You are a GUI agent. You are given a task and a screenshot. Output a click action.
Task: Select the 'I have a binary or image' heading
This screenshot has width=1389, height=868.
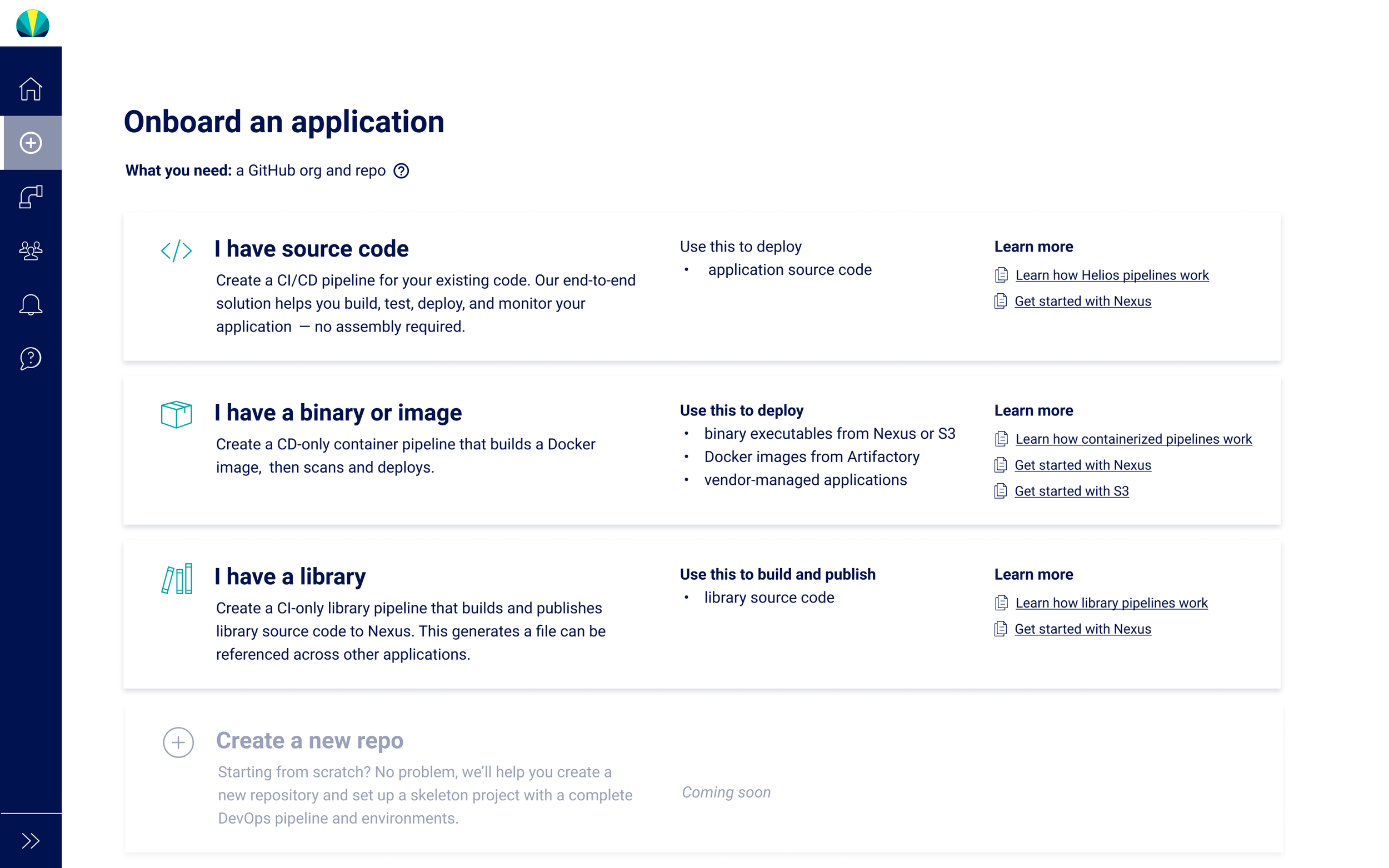[338, 413]
